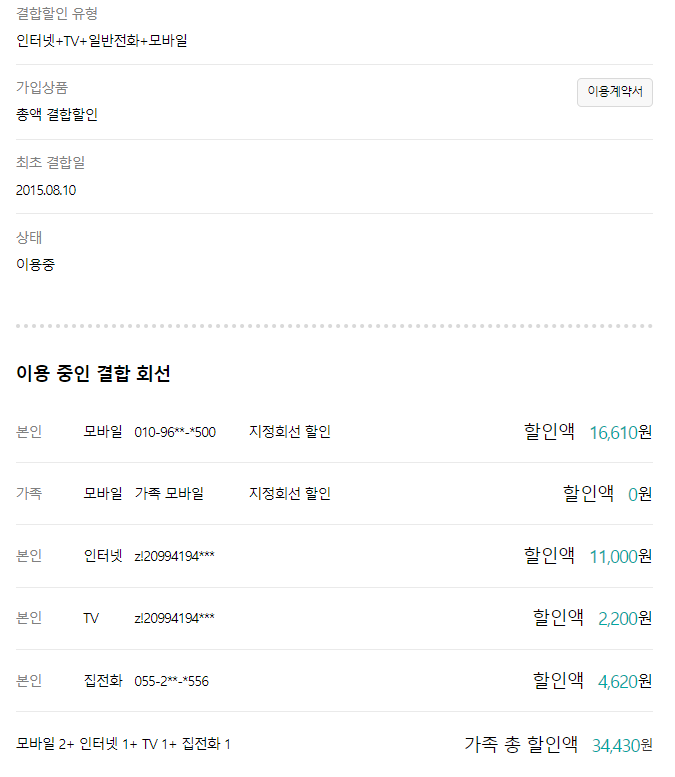Click the 이용 중인 결합 회선 heading

[93, 374]
